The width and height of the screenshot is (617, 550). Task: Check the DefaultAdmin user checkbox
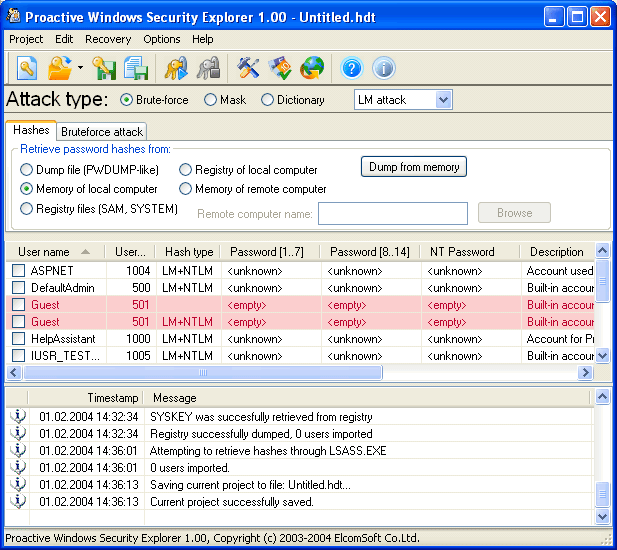[18, 288]
